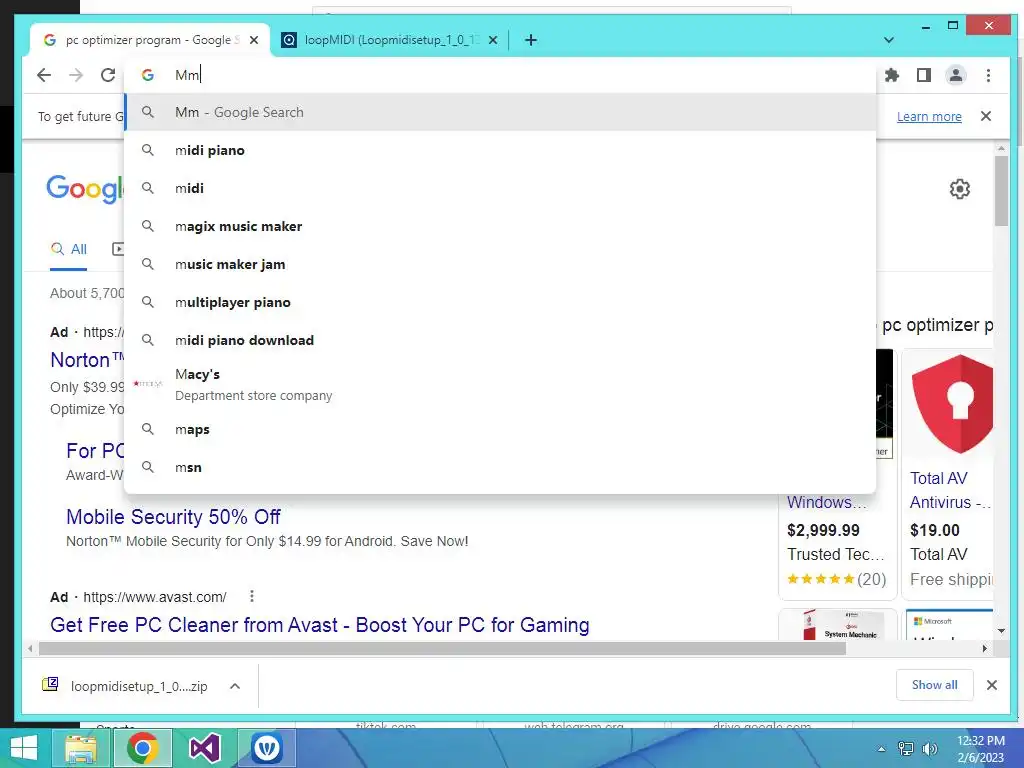Close the pc optimizer program tab
Viewport: 1024px width, 768px height.
click(254, 40)
